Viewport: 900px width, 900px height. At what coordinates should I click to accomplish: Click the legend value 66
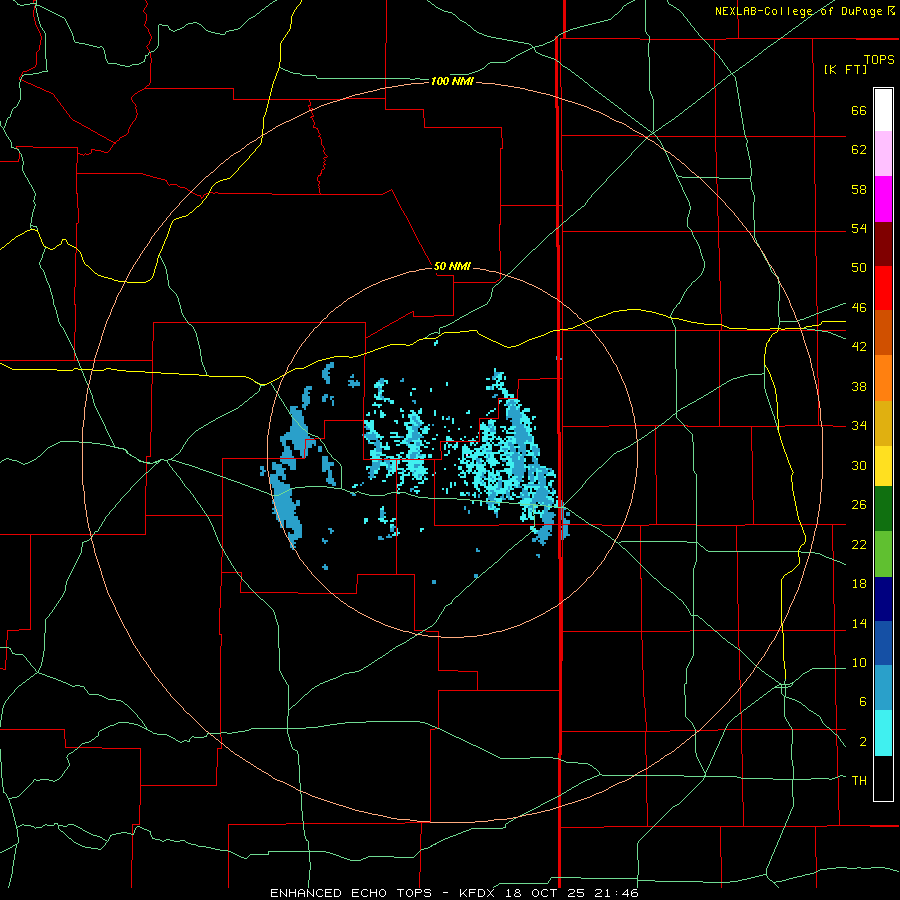859,110
